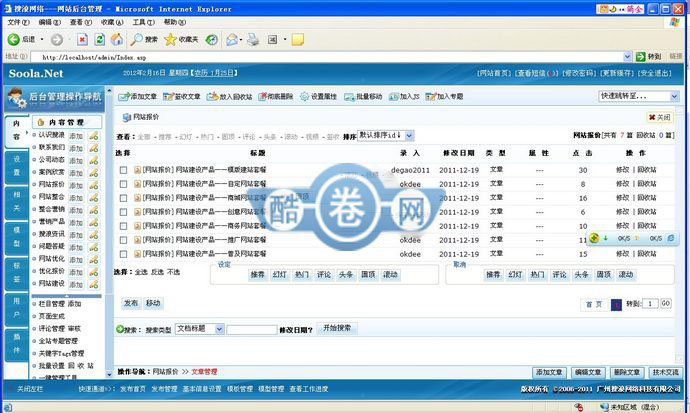Image resolution: width=690 pixels, height=413 pixels.
Task: Click the IE Stop icon
Action: click(x=82, y=40)
